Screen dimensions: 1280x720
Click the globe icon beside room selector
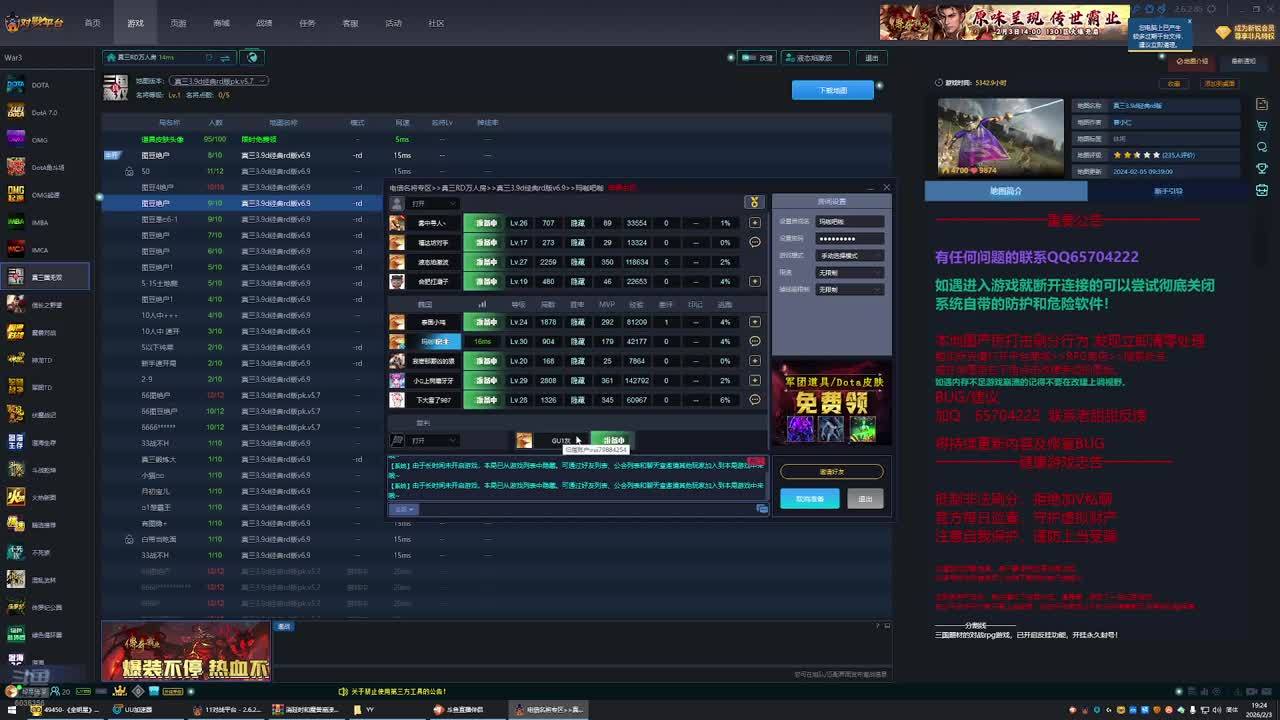tap(253, 57)
